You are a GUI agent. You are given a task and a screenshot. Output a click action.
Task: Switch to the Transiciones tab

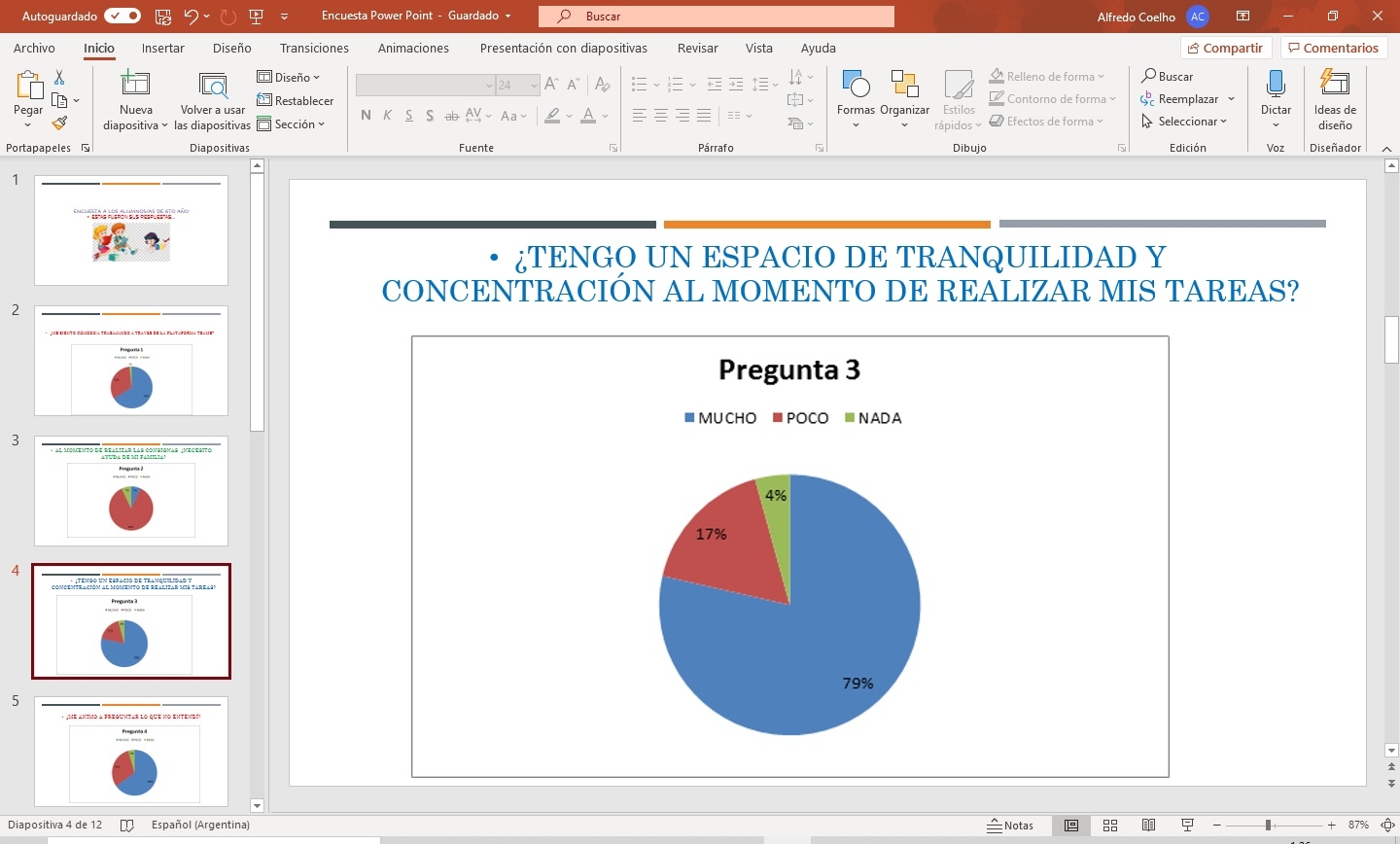tap(314, 48)
